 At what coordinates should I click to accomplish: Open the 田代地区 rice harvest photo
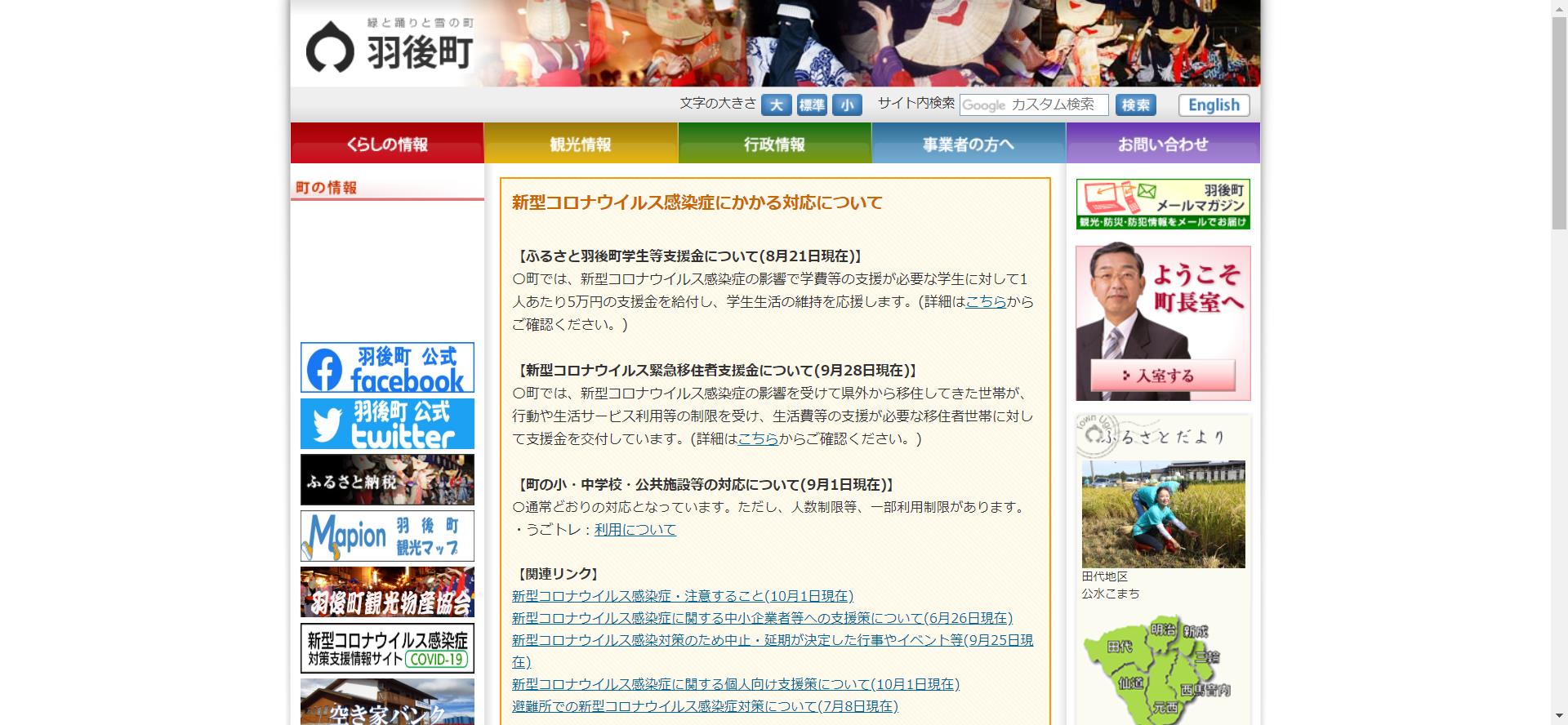point(1163,514)
